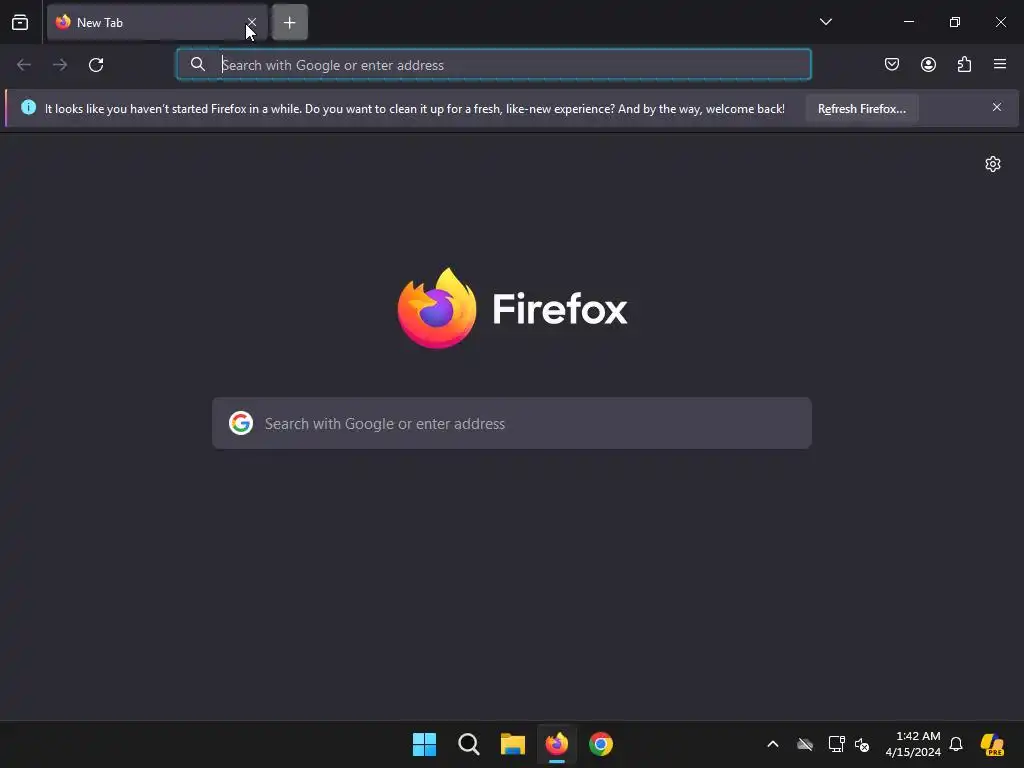Image resolution: width=1024 pixels, height=768 pixels.
Task: Select the New Tab tab
Action: [x=157, y=23]
